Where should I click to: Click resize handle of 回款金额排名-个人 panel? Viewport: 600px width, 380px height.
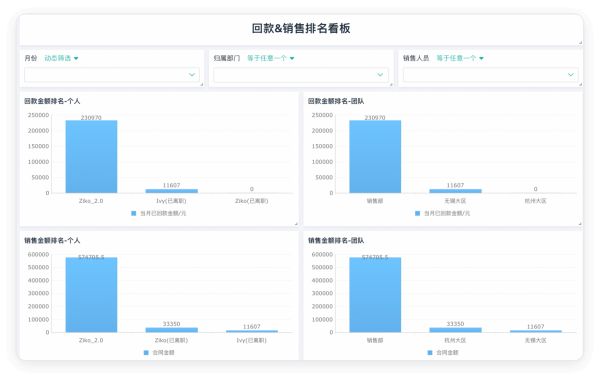pos(296,223)
